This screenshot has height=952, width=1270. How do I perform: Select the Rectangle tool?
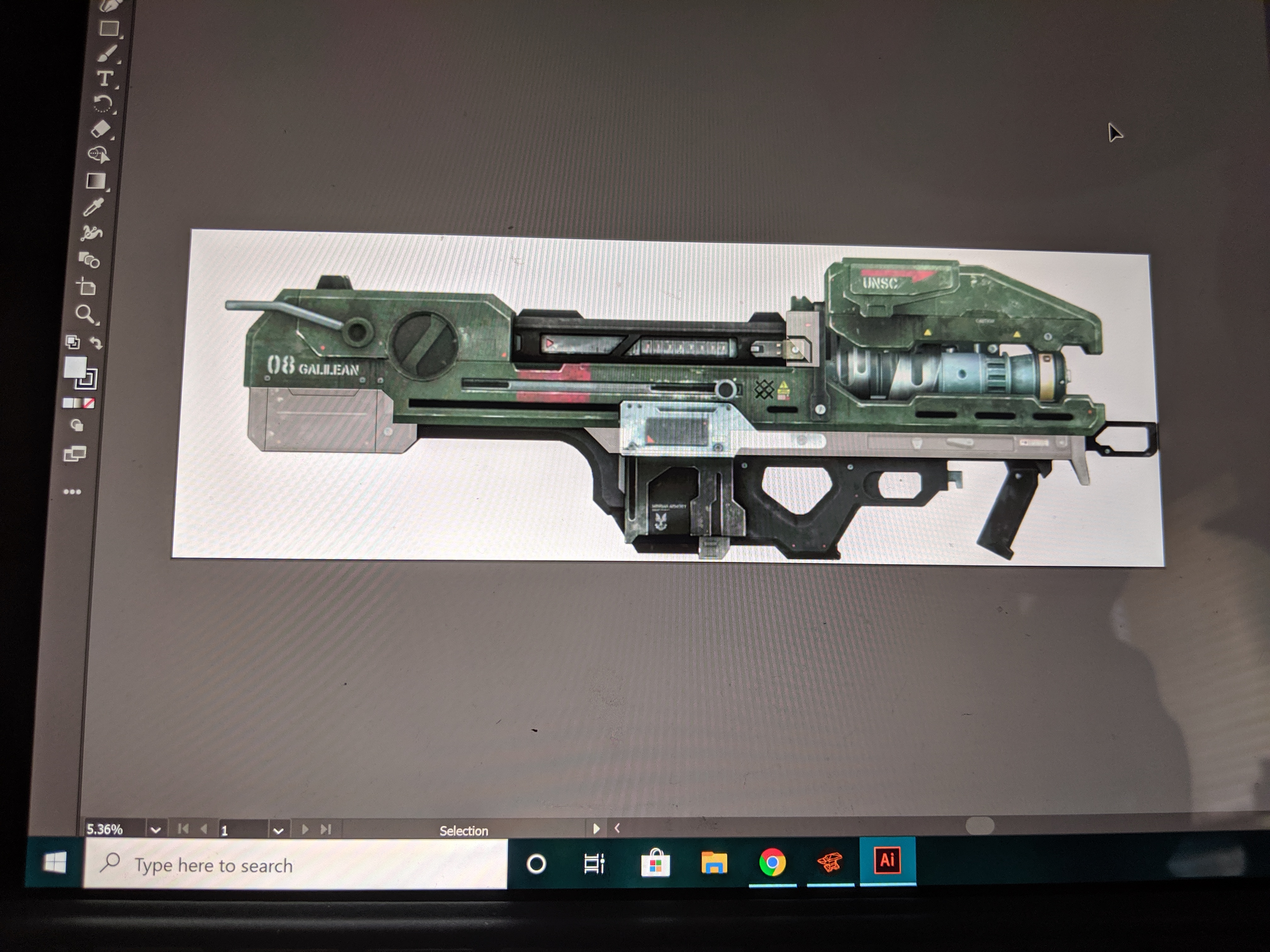pos(109,28)
